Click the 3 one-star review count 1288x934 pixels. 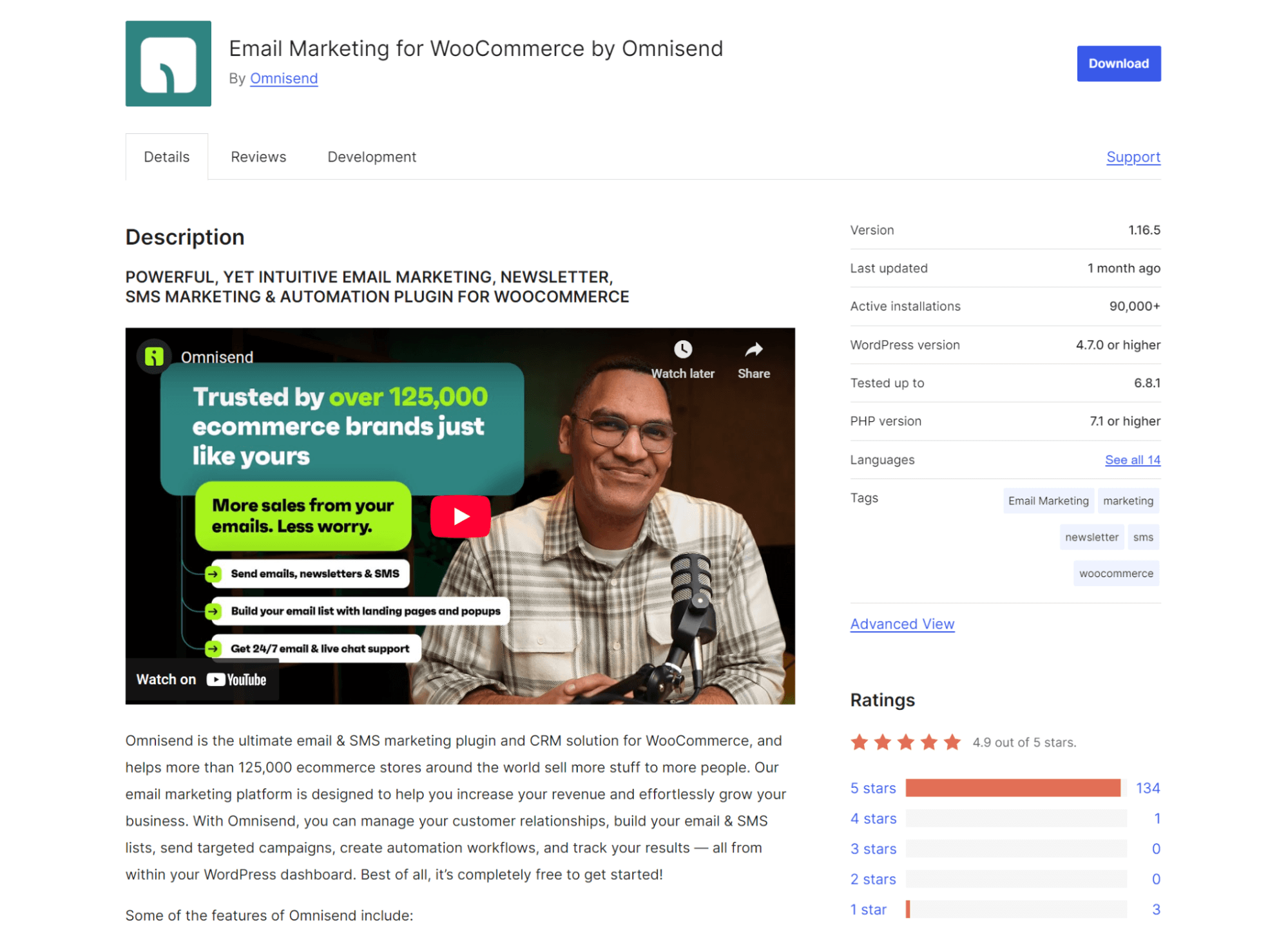coord(1156,909)
